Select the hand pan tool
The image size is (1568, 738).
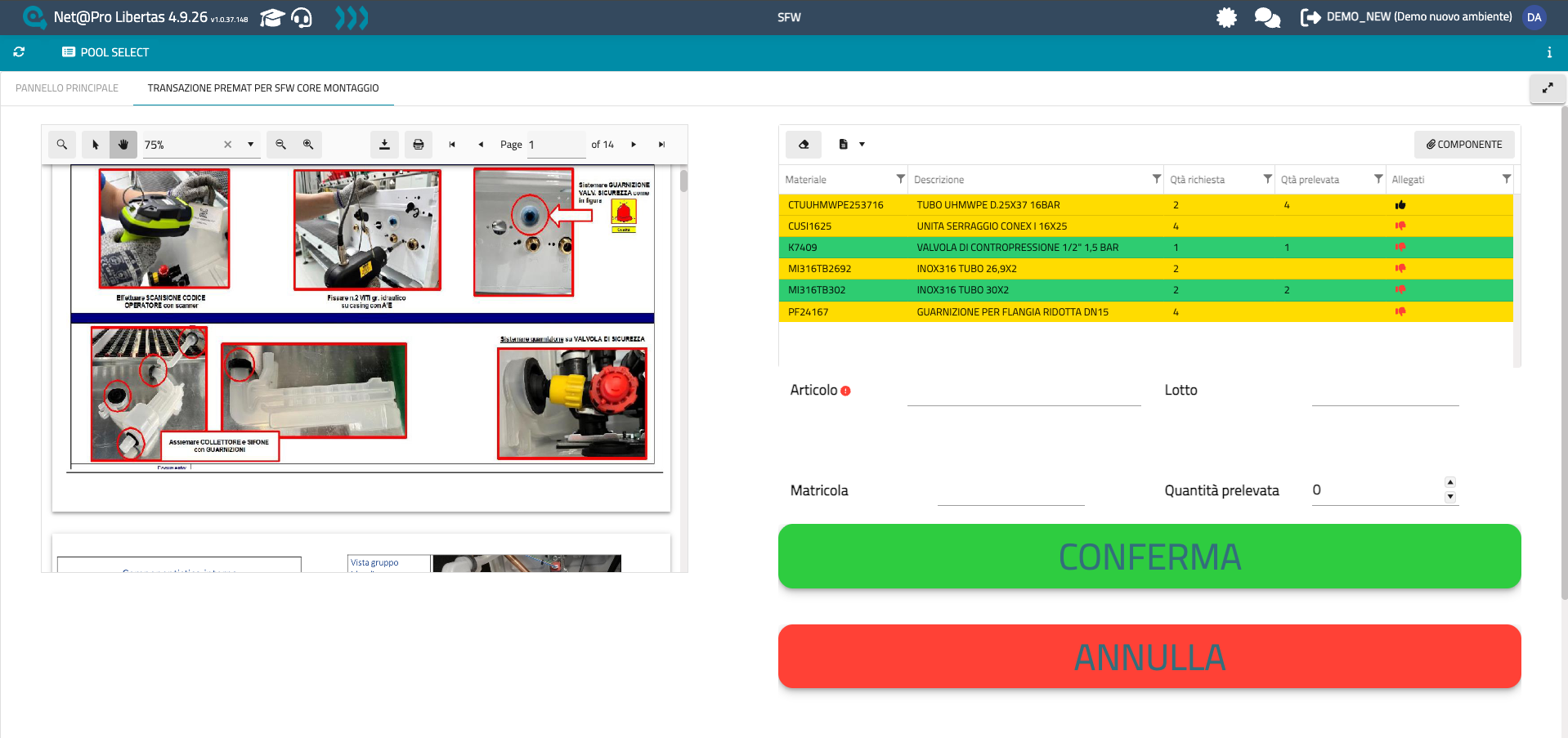[x=123, y=145]
